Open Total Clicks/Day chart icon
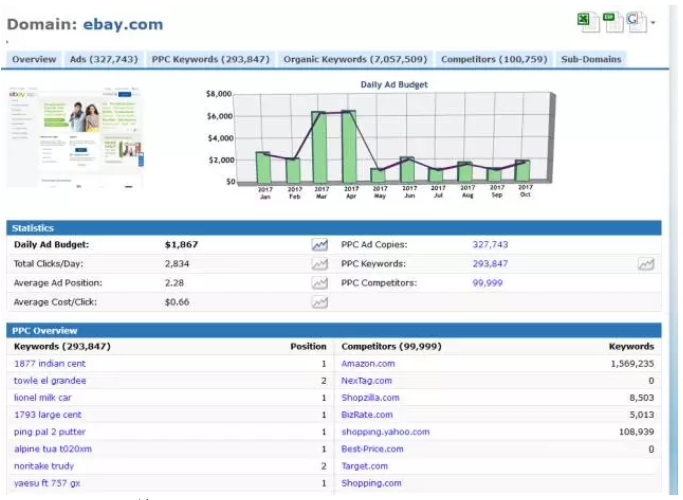Image resolution: width=683 pixels, height=500 pixels. pyautogui.click(x=320, y=264)
